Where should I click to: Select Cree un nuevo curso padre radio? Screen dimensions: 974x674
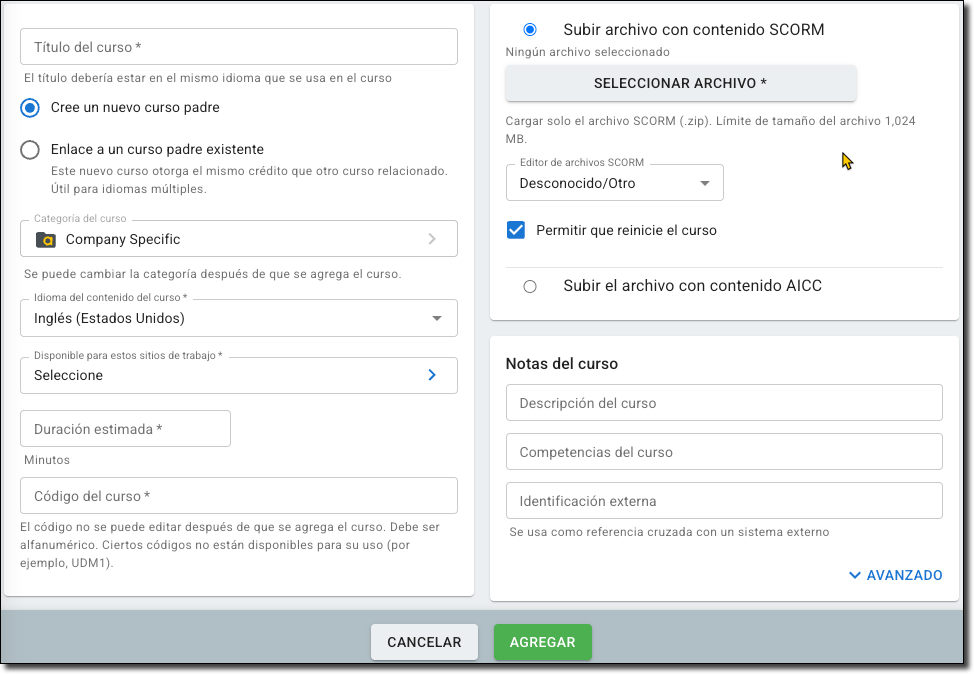30,107
